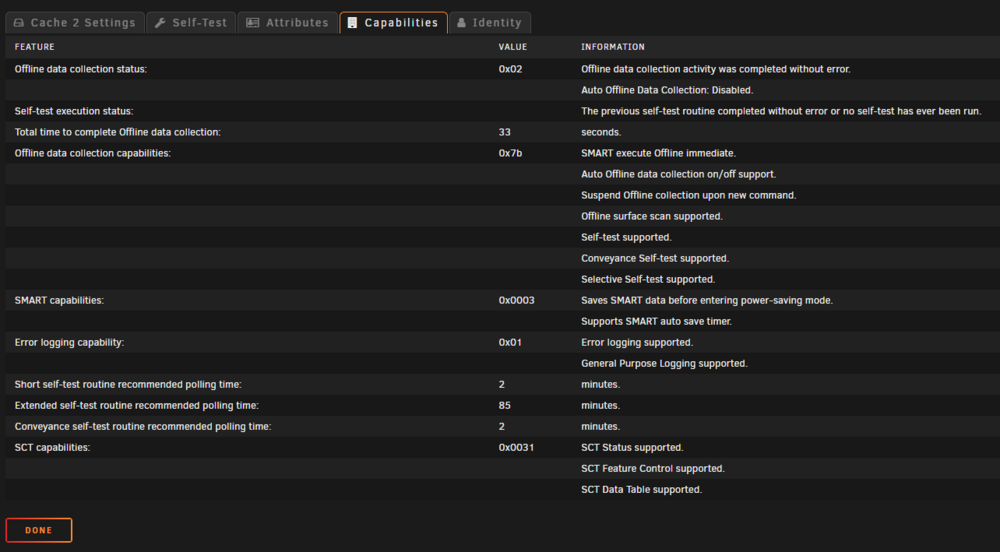This screenshot has width=1000, height=552.
Task: Select 'Error logging supported.' text
Action: 637,342
